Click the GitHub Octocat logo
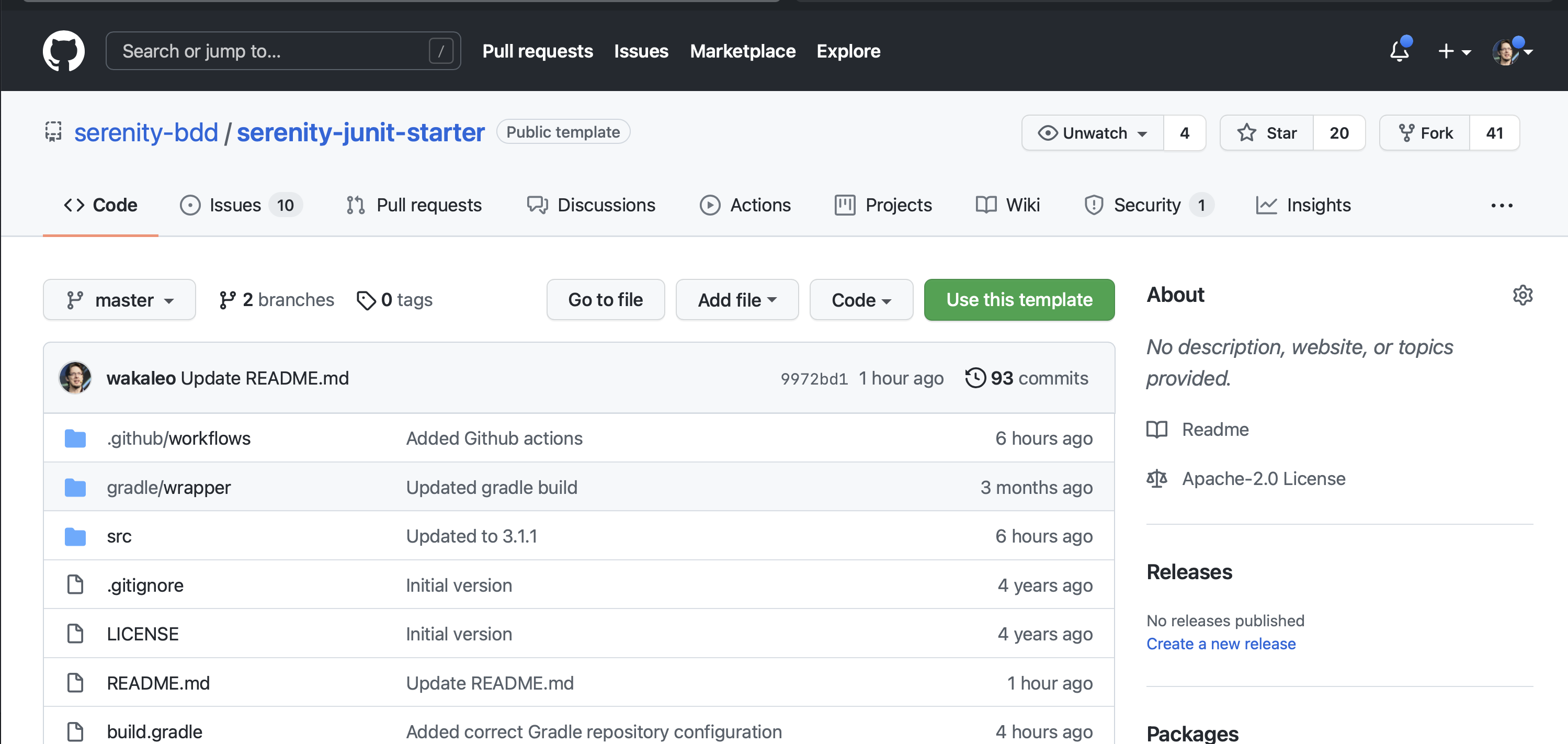Viewport: 1568px width, 744px height. [x=63, y=51]
